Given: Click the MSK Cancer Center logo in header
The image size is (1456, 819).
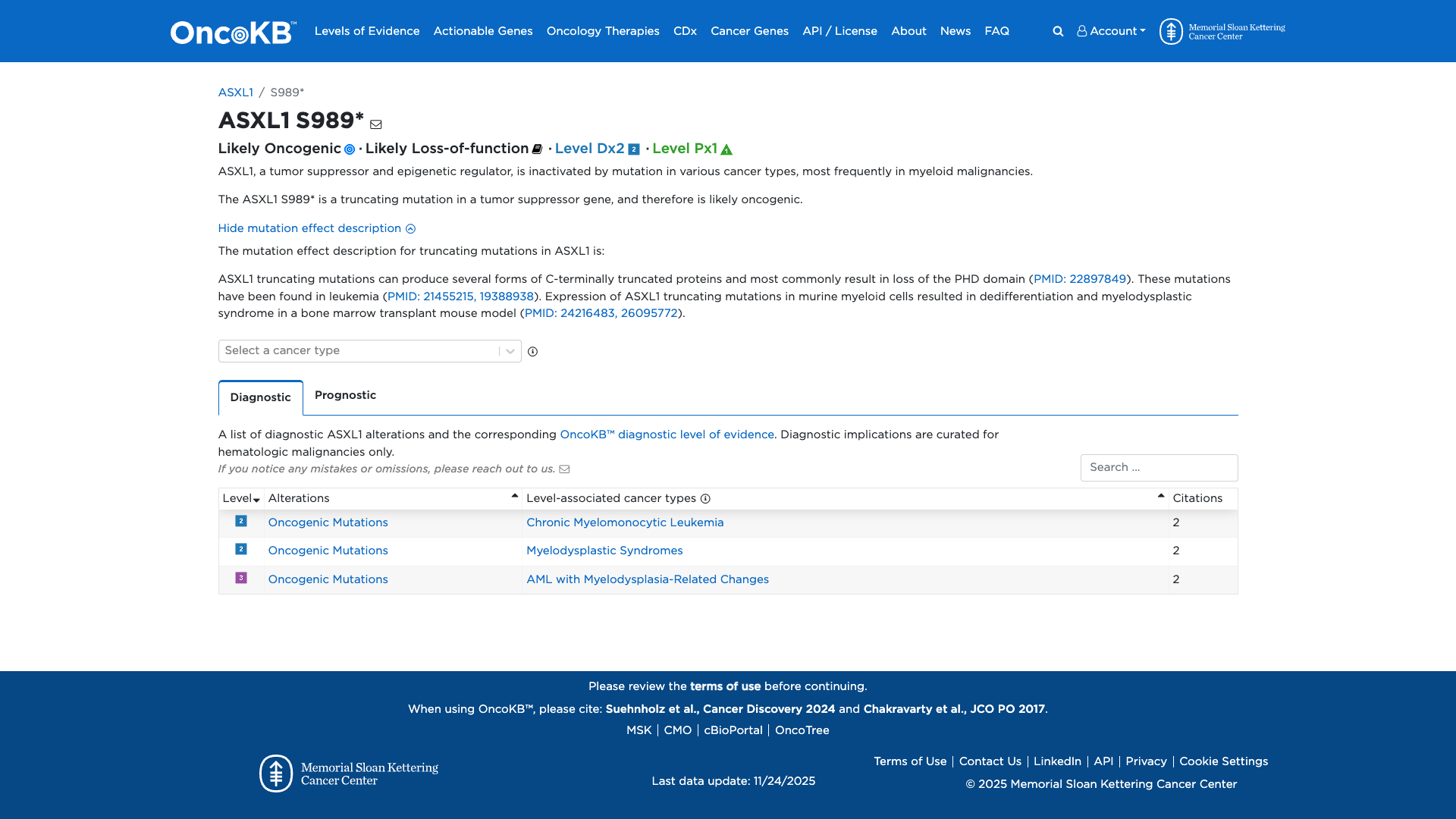Looking at the screenshot, I should click(x=1172, y=31).
